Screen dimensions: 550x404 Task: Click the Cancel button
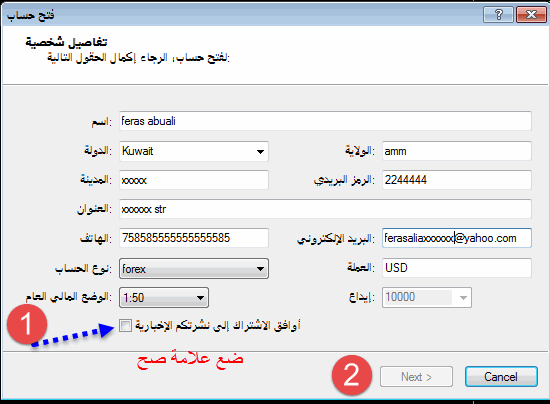click(x=501, y=377)
